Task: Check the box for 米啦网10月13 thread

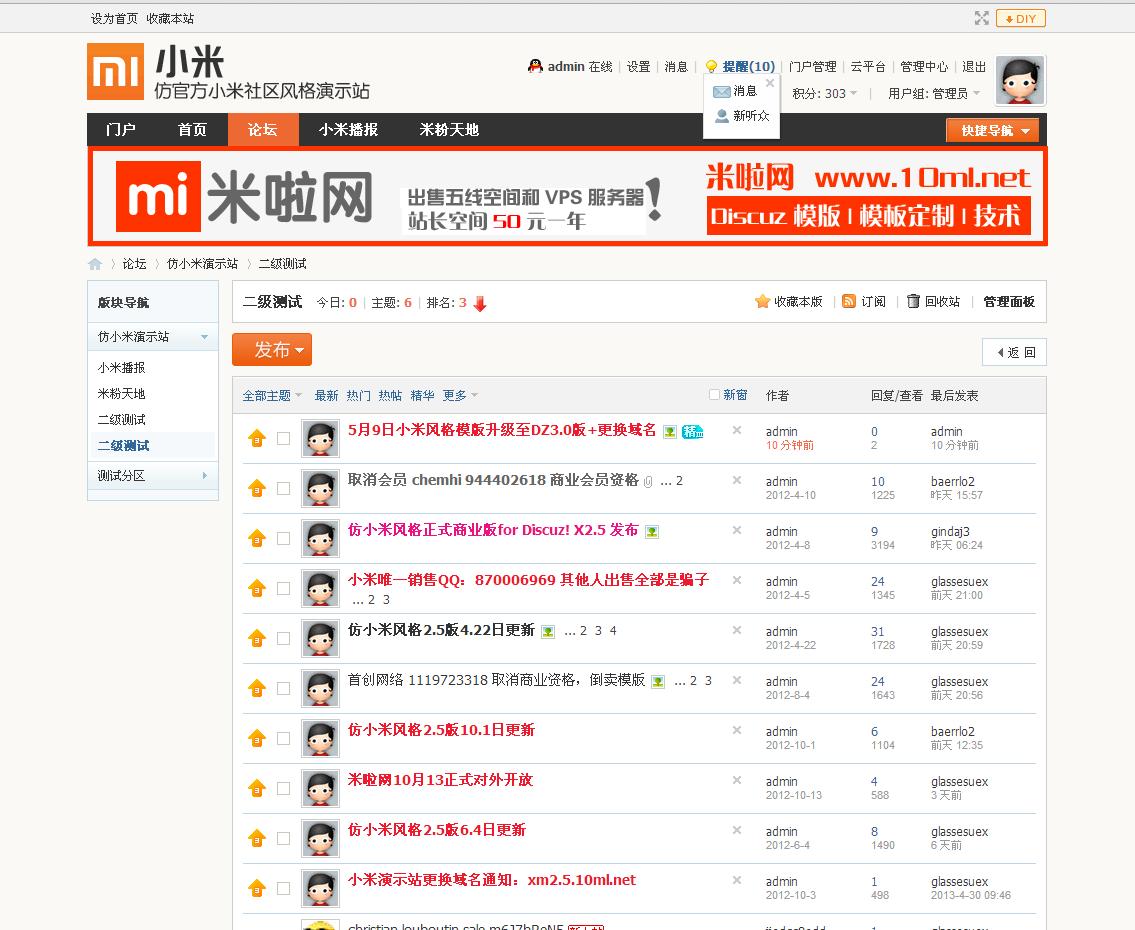Action: click(284, 788)
